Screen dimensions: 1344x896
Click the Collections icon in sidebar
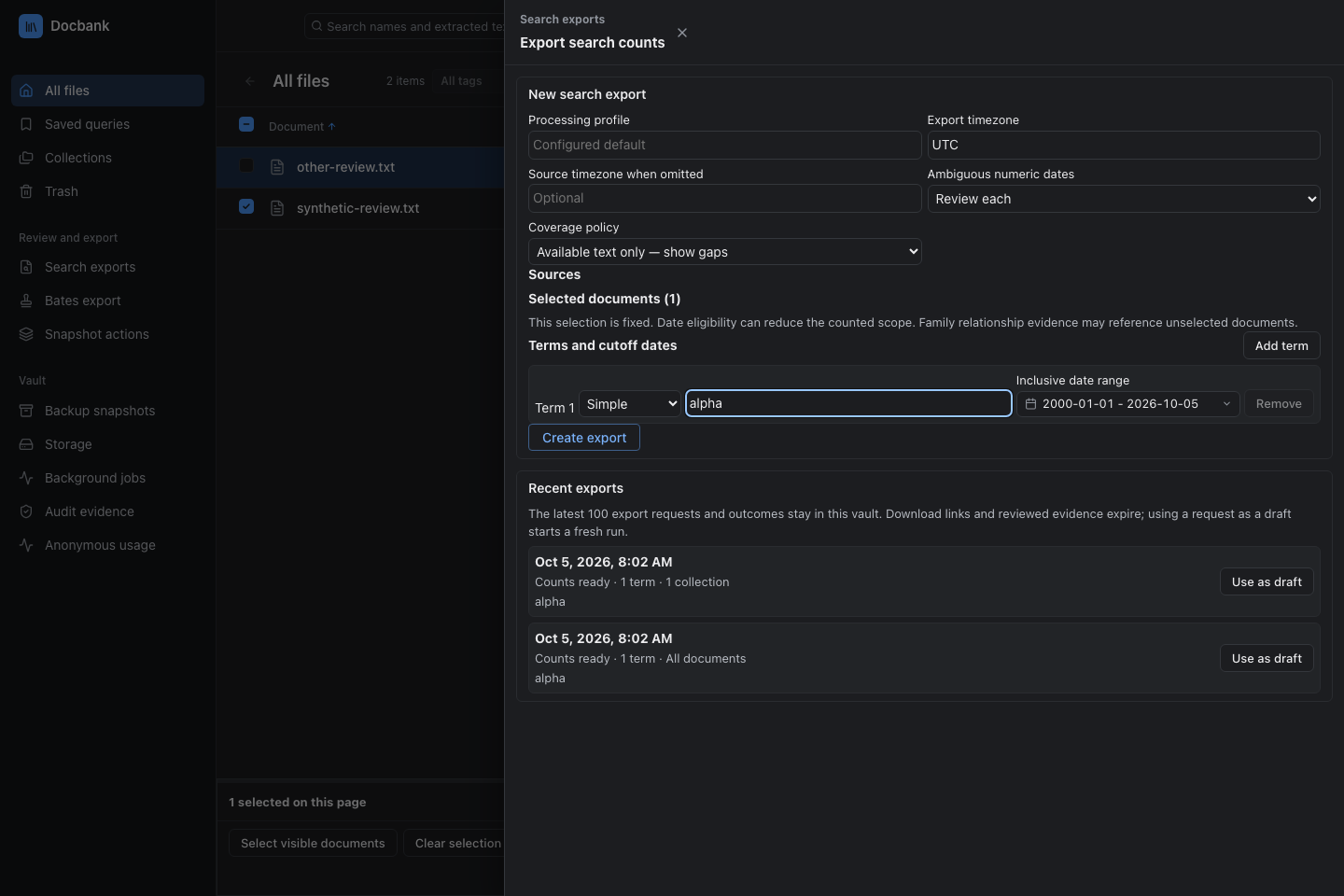tap(26, 158)
